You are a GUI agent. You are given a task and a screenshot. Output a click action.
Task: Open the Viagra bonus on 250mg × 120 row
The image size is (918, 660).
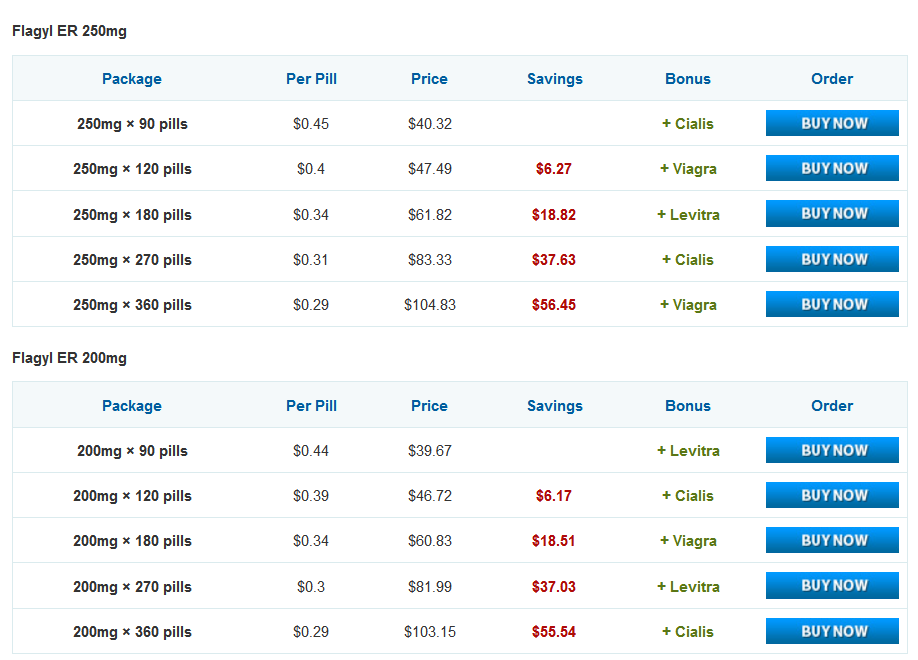coord(688,169)
